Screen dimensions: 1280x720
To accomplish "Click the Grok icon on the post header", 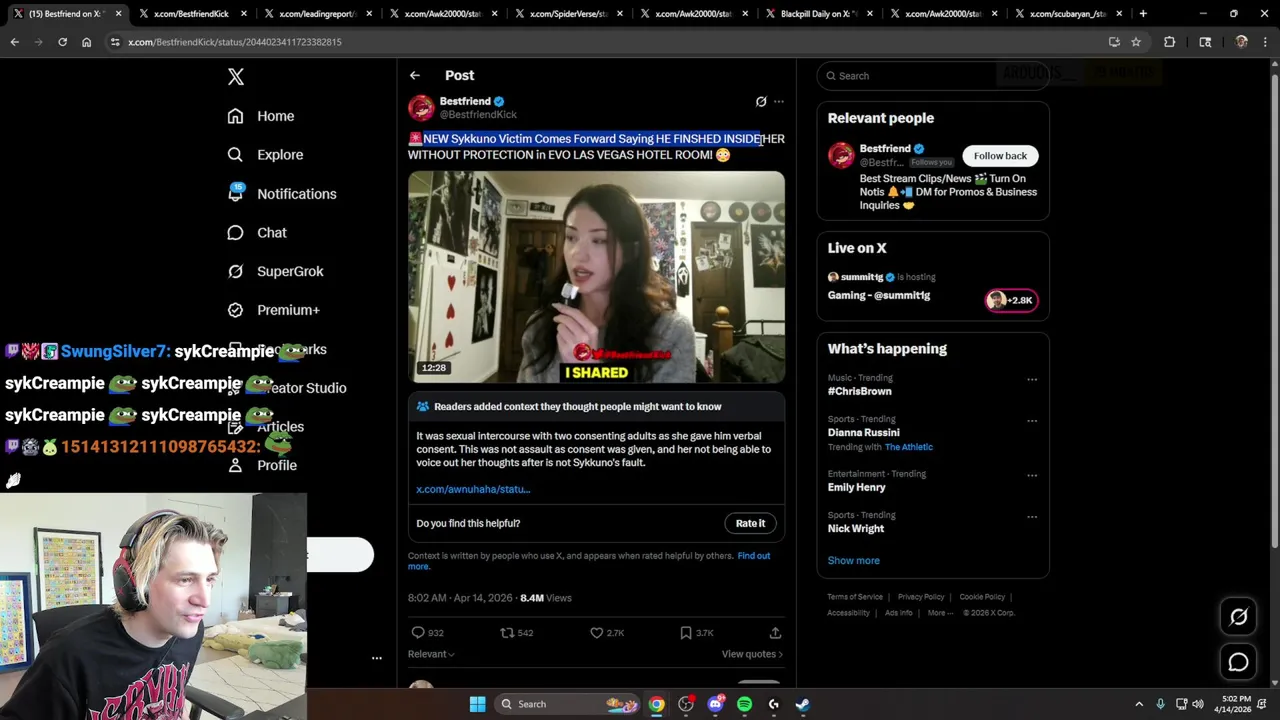I will point(761,101).
